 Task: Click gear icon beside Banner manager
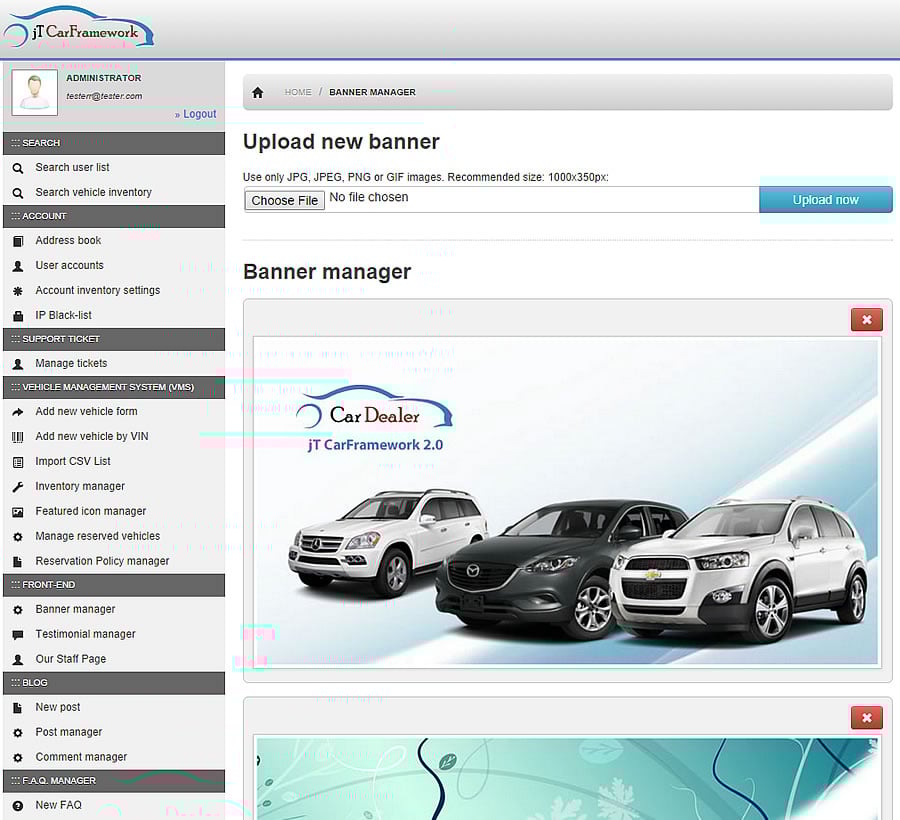18,610
